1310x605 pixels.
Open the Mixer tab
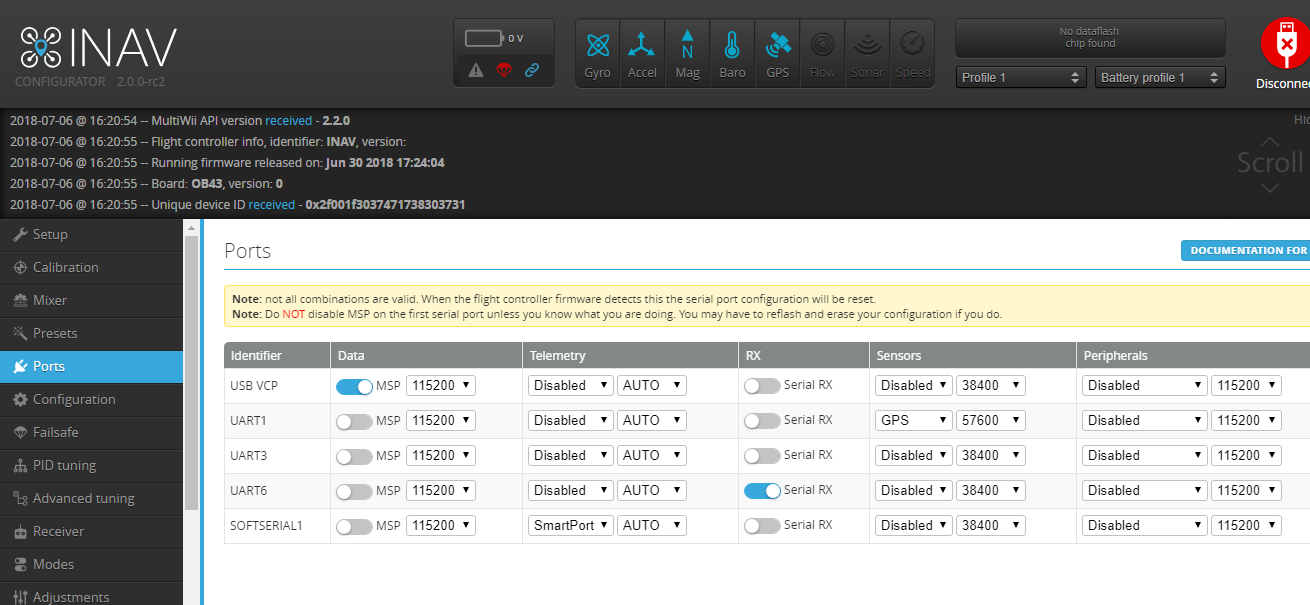pyautogui.click(x=92, y=300)
